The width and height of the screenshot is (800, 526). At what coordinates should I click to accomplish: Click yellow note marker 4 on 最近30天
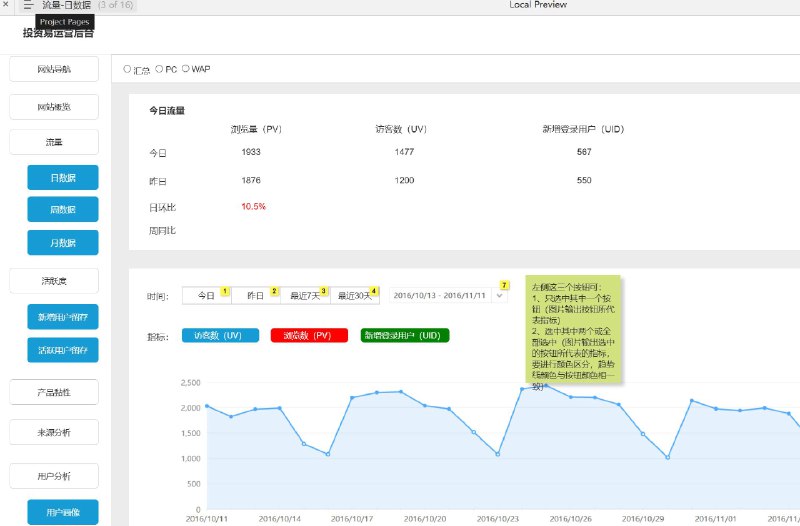374,291
